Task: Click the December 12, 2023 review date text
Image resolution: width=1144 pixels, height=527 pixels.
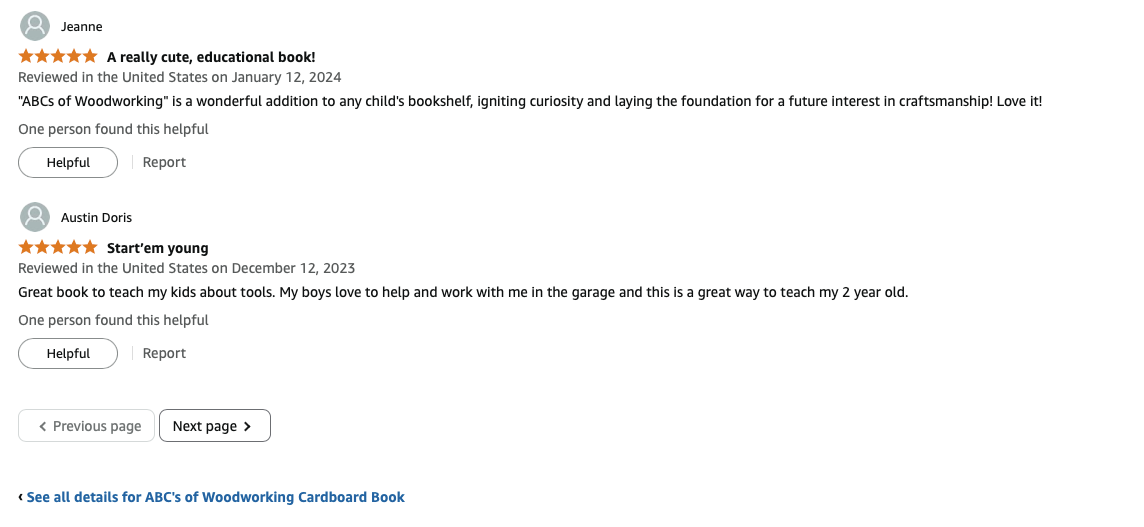Action: 293,268
